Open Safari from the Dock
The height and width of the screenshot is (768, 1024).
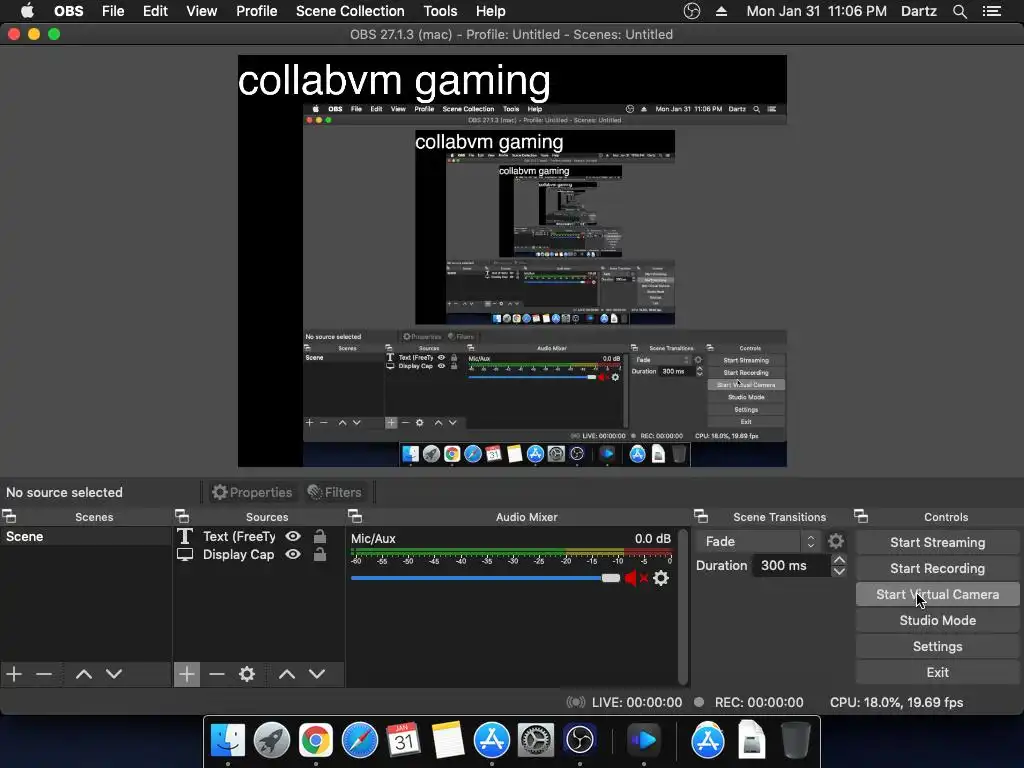coord(360,740)
